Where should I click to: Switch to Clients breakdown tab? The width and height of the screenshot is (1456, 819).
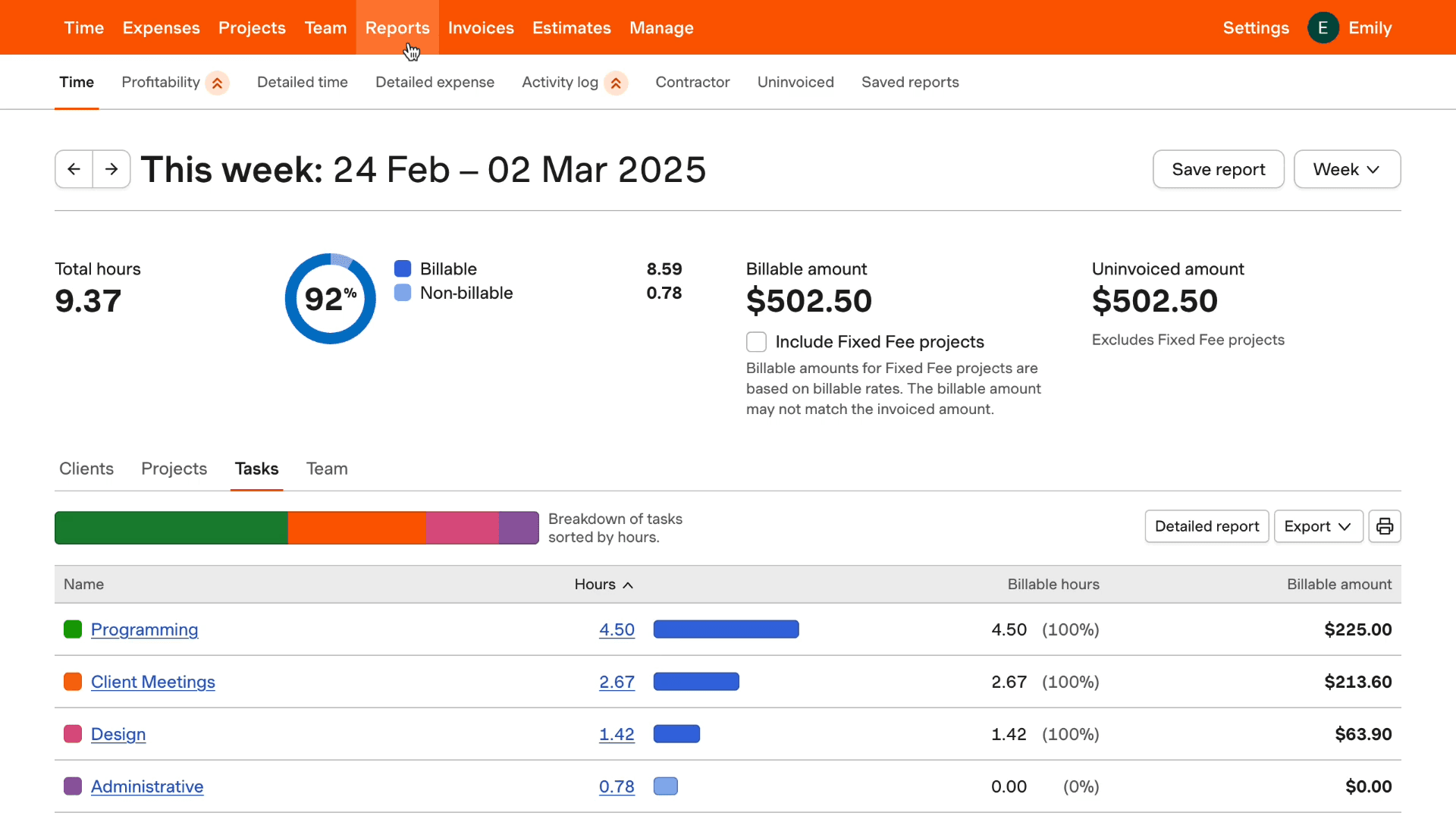click(x=86, y=469)
